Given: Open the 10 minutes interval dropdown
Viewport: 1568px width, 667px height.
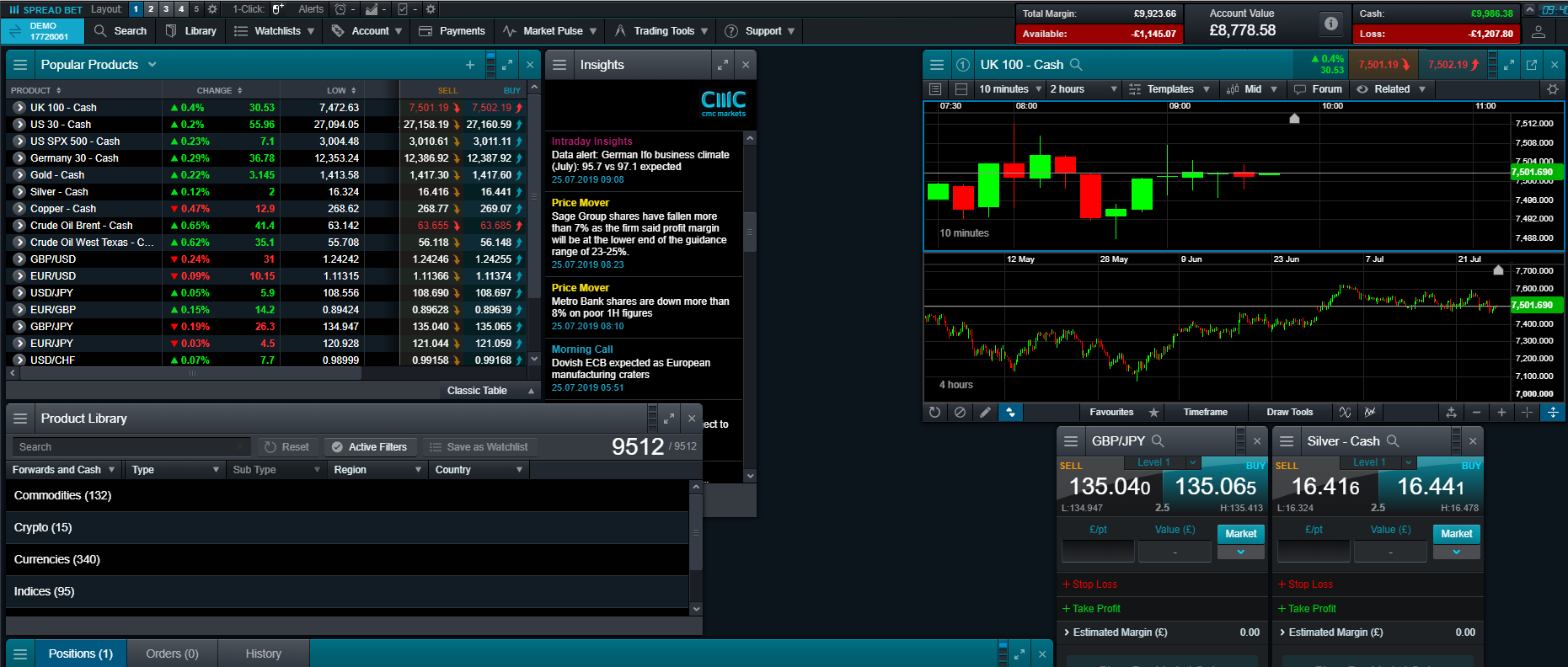Looking at the screenshot, I should [x=1010, y=89].
